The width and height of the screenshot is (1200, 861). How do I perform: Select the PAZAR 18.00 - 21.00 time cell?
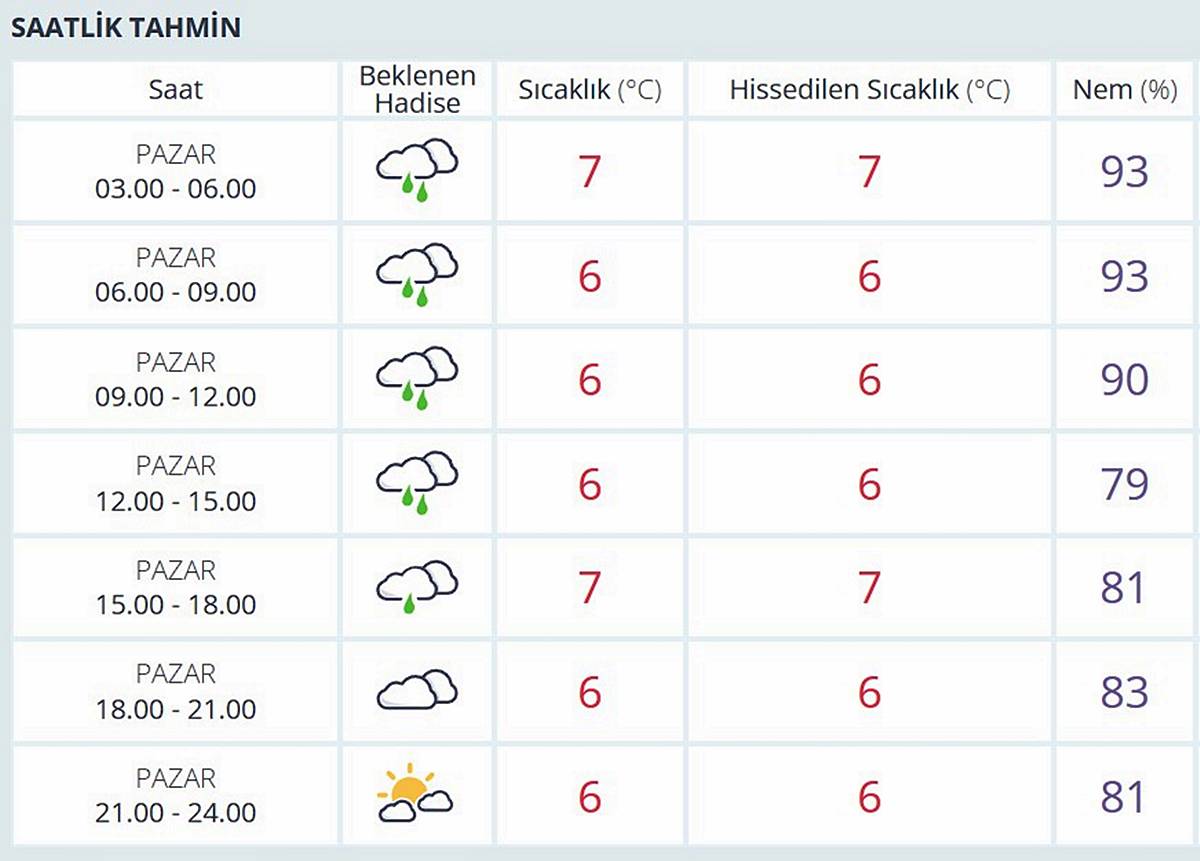[176, 691]
